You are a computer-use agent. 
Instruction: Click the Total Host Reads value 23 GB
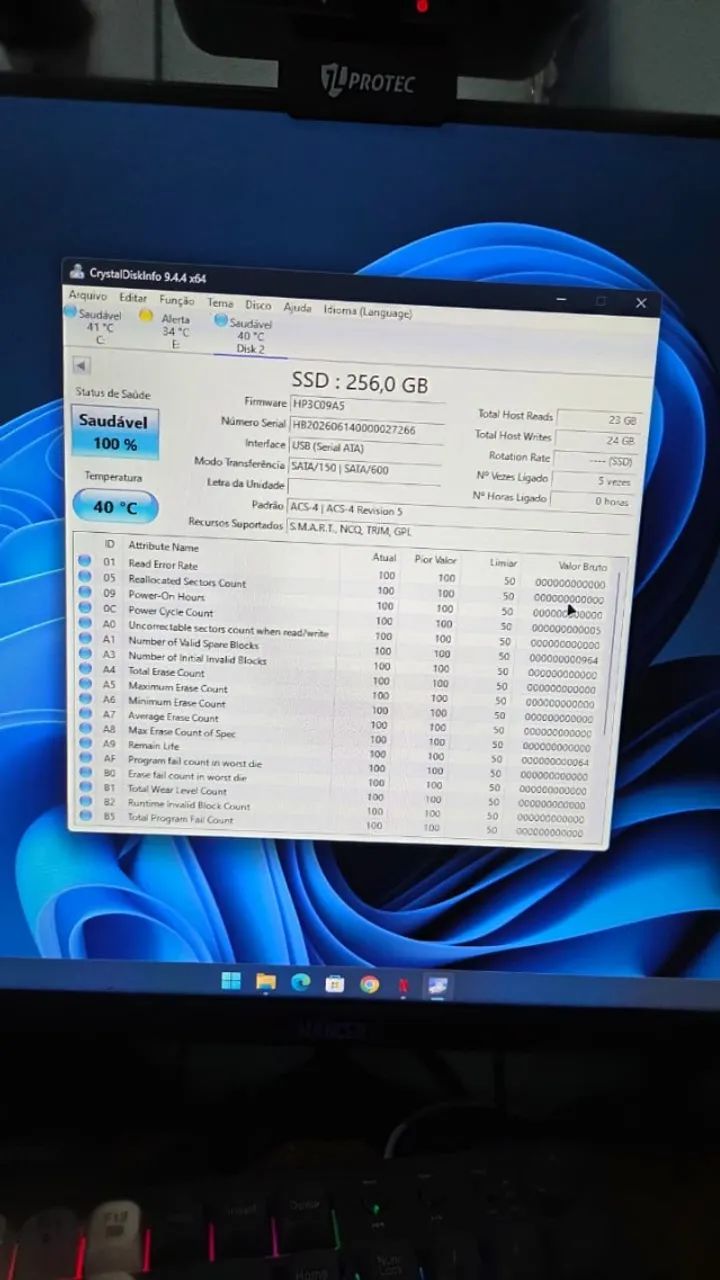pyautogui.click(x=597, y=420)
